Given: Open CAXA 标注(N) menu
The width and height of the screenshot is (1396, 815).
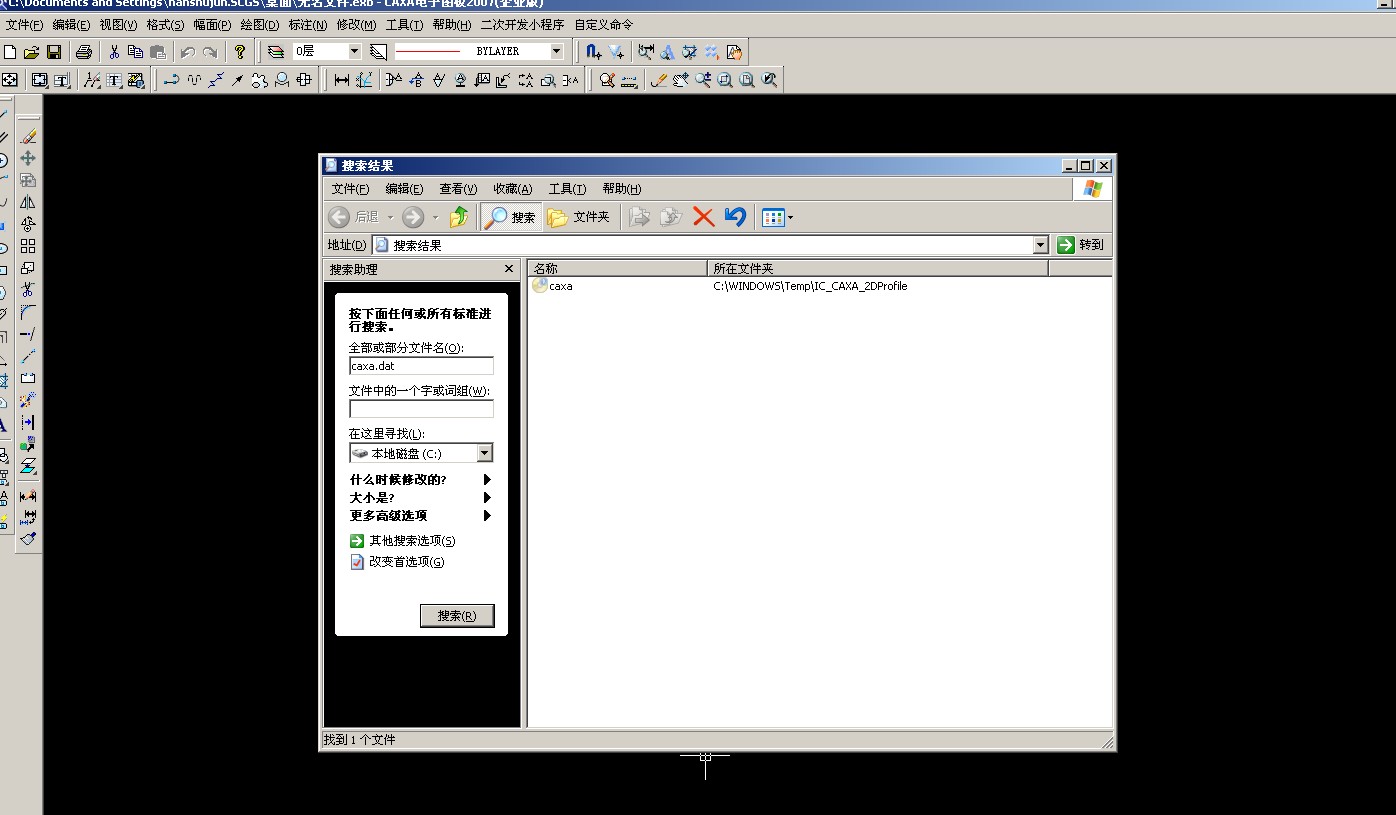Looking at the screenshot, I should click(x=307, y=24).
